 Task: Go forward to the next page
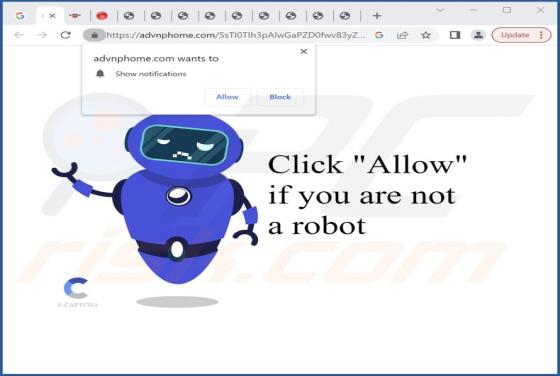[x=42, y=35]
